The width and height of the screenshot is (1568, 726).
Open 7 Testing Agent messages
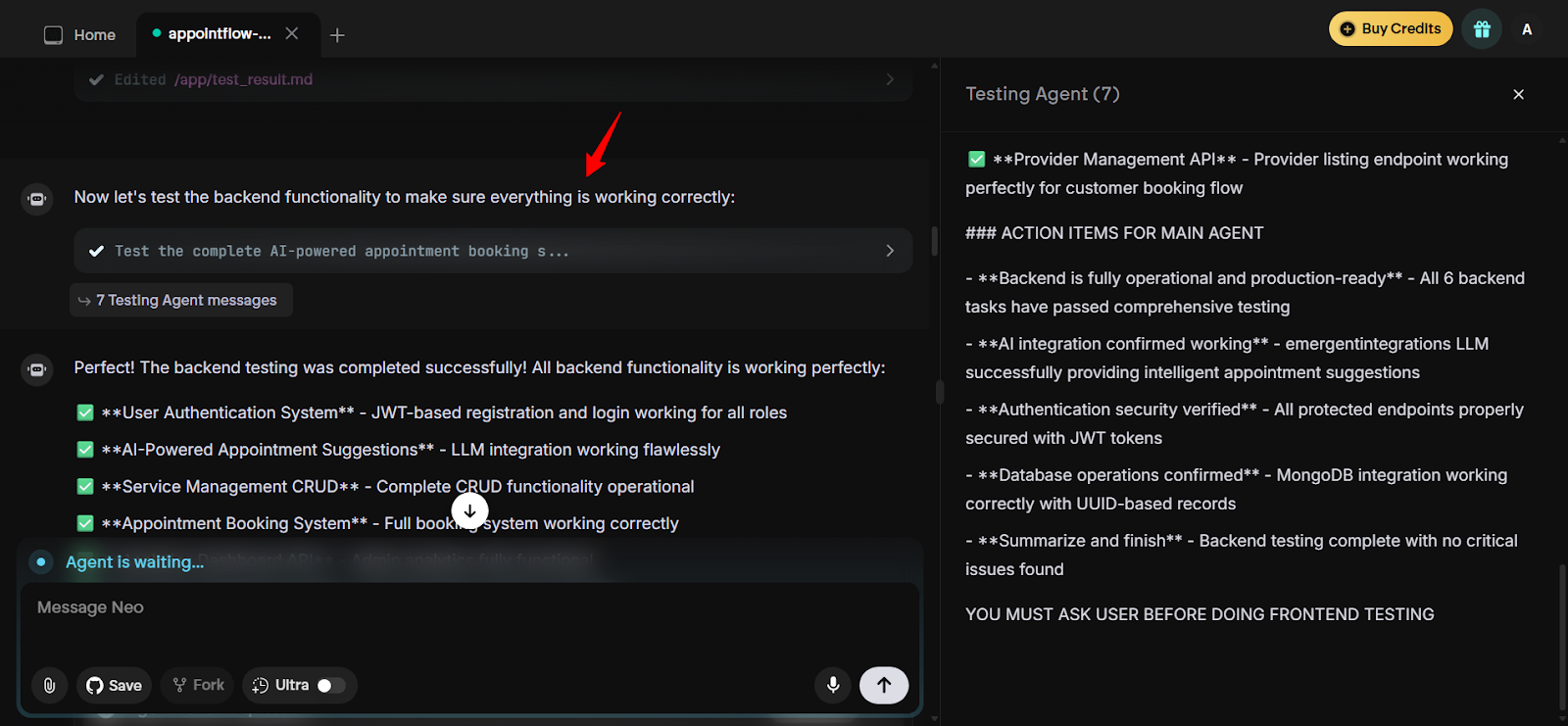(181, 301)
